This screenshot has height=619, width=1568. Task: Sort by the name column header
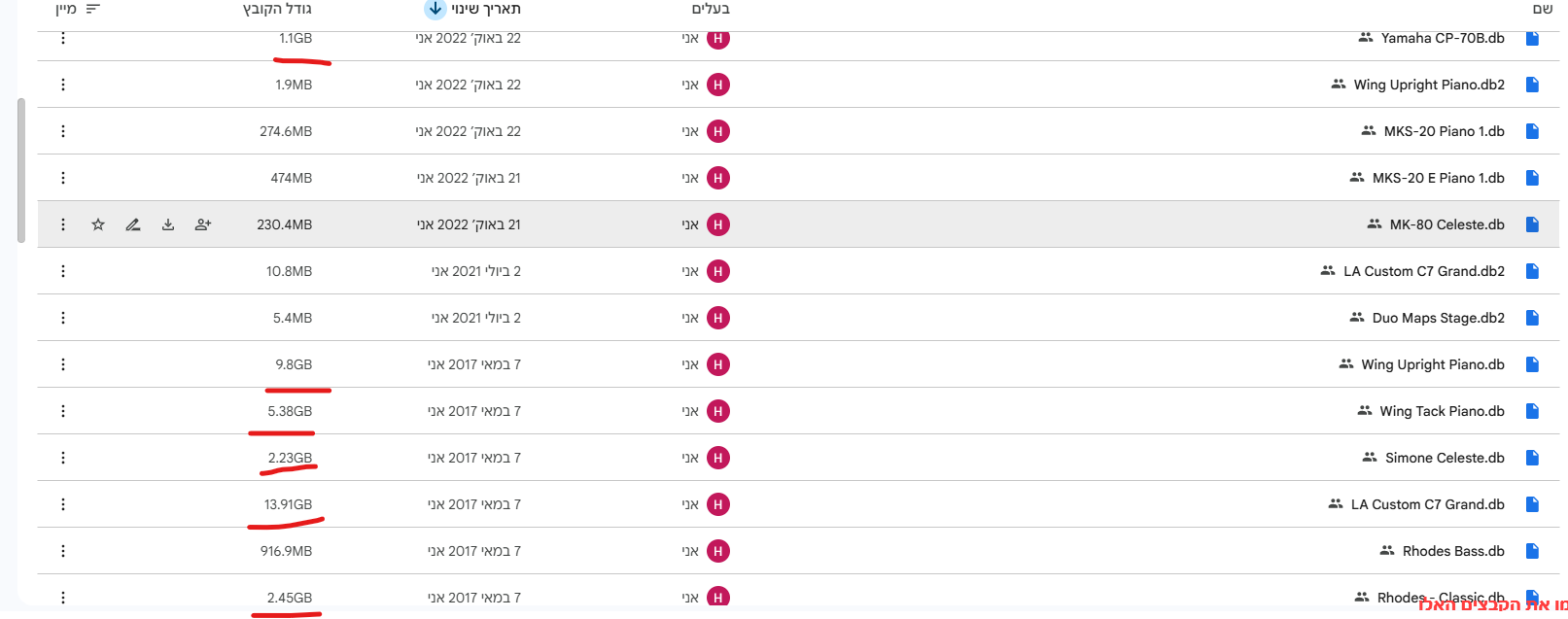click(1542, 9)
